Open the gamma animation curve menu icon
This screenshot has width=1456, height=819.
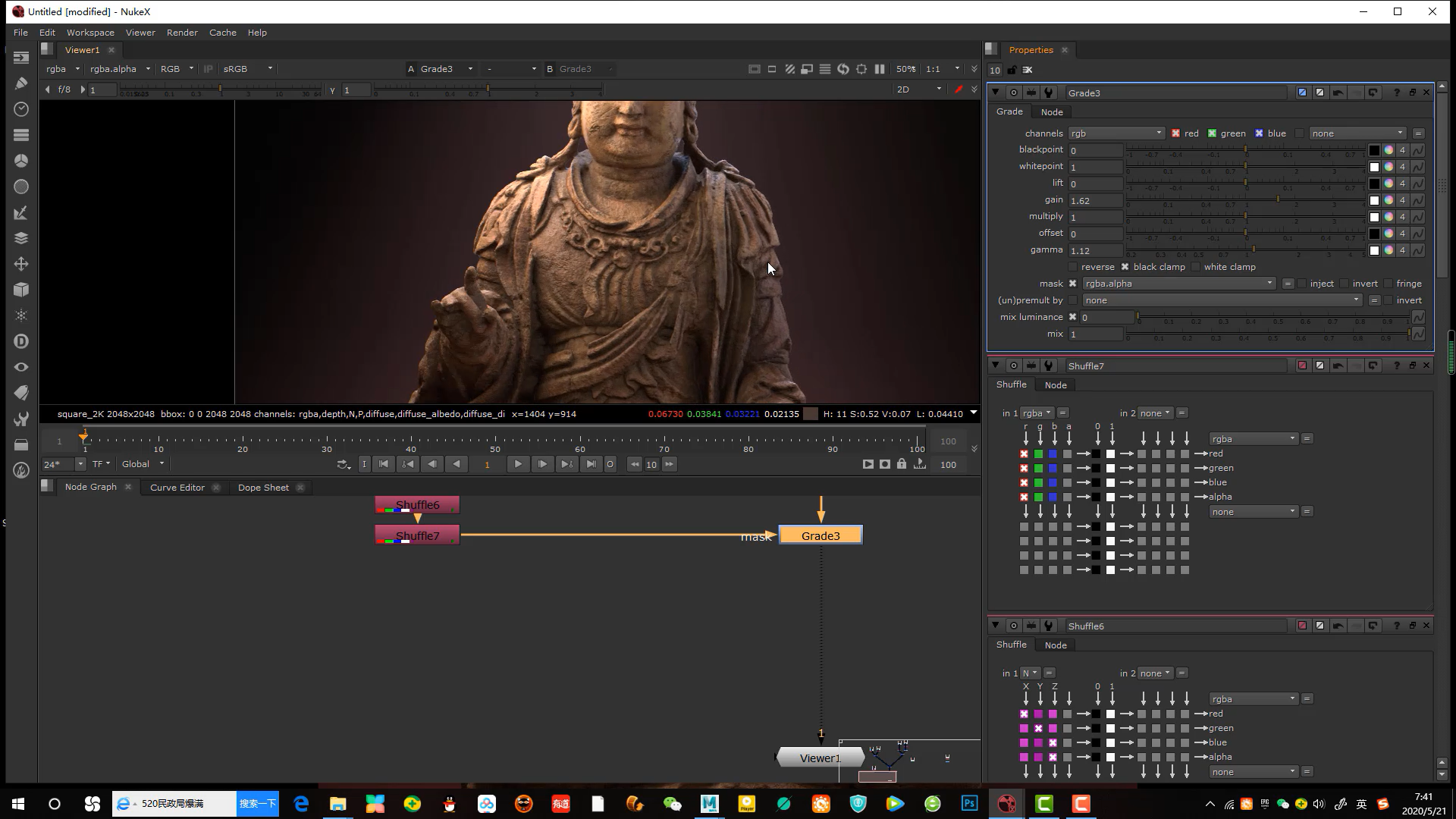(x=1417, y=250)
